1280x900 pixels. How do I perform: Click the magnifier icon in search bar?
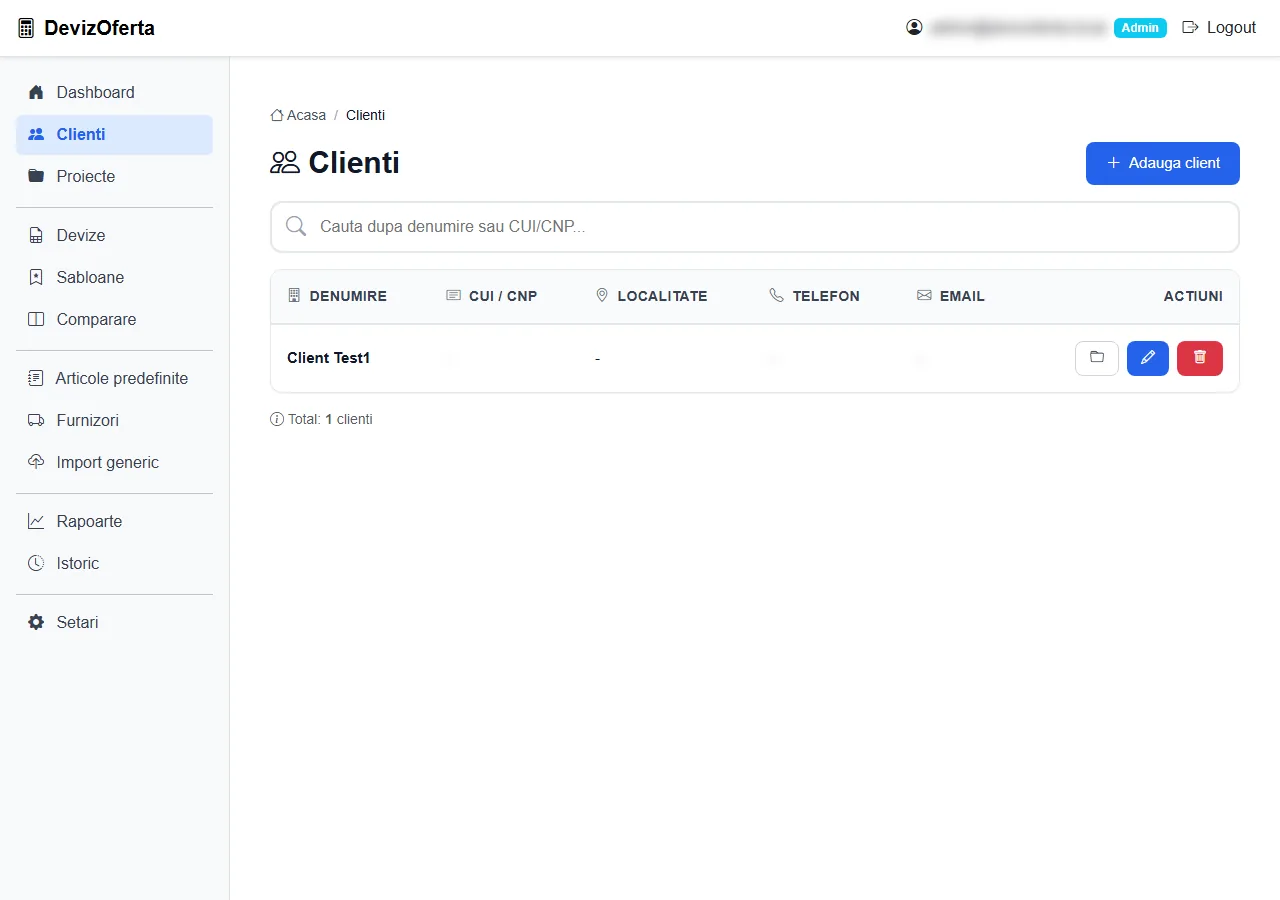point(296,227)
